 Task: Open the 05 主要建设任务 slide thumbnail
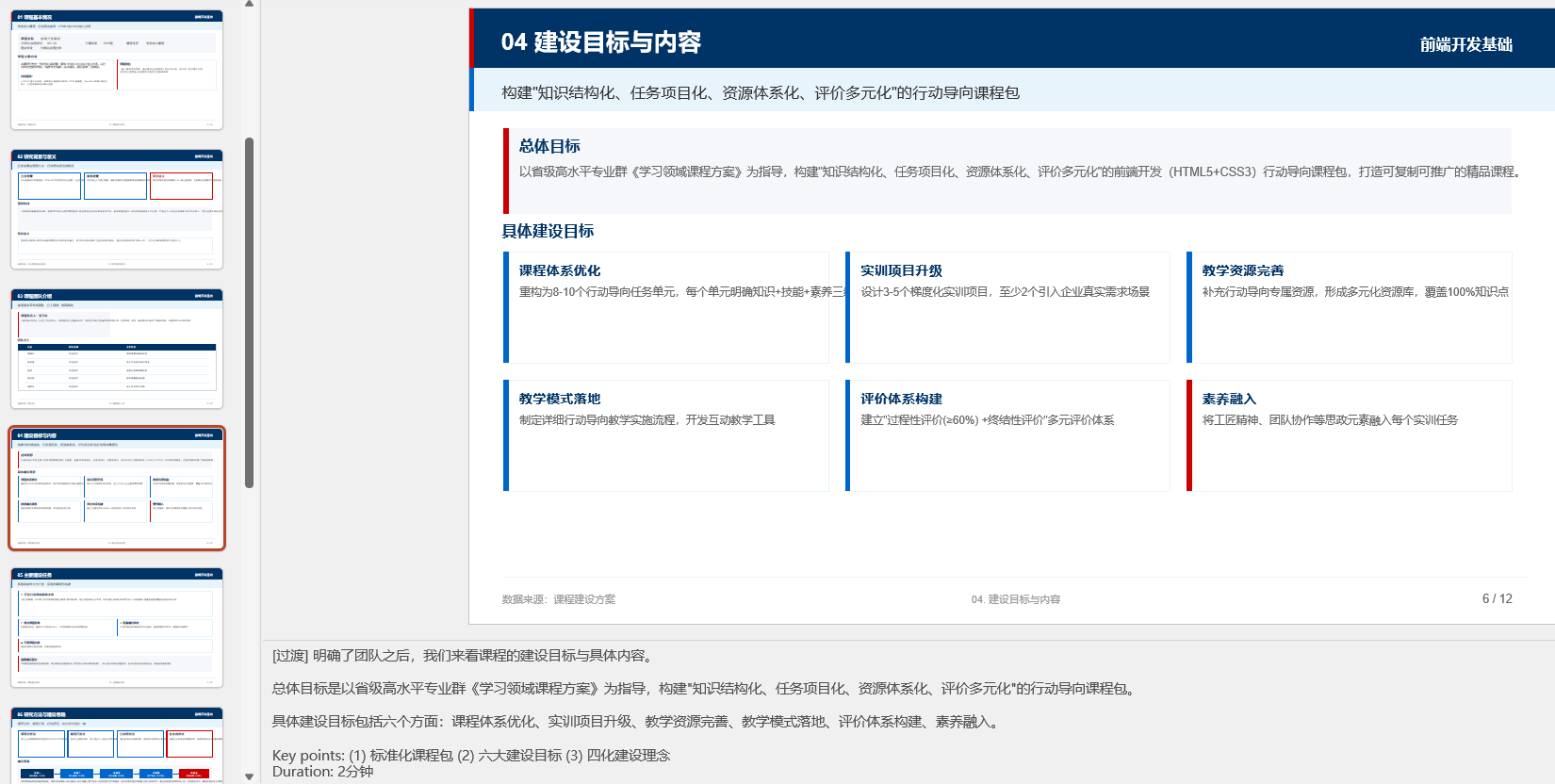117,628
